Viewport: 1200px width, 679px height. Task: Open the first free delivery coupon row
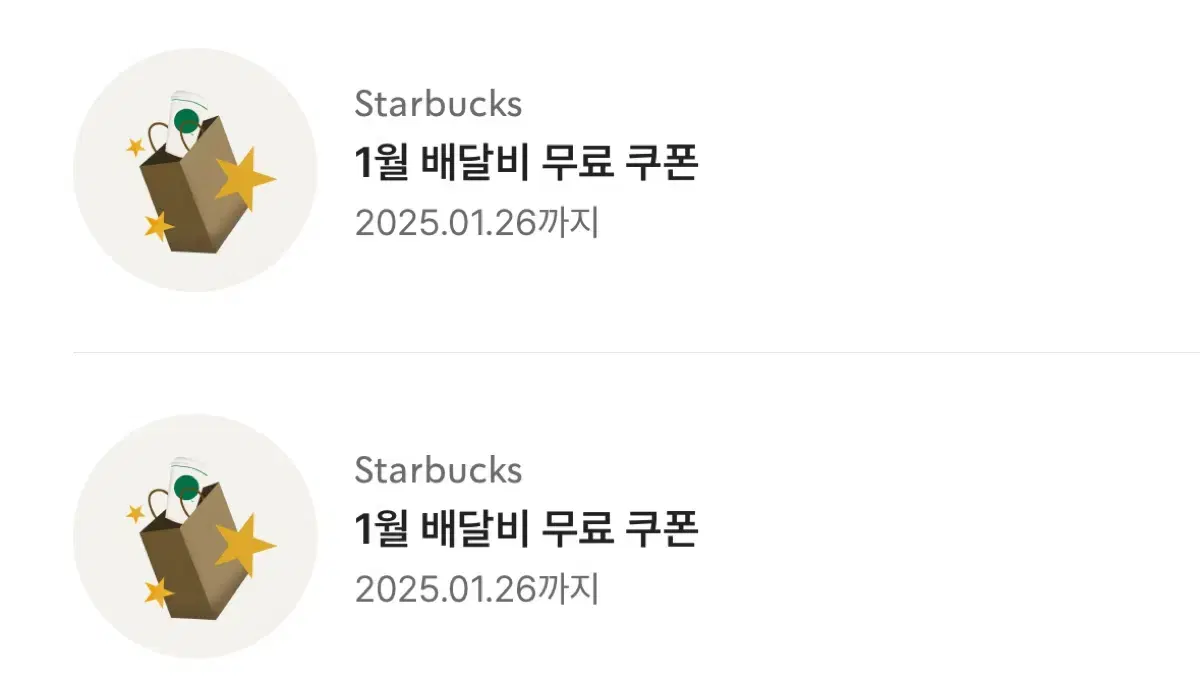pyautogui.click(x=636, y=170)
